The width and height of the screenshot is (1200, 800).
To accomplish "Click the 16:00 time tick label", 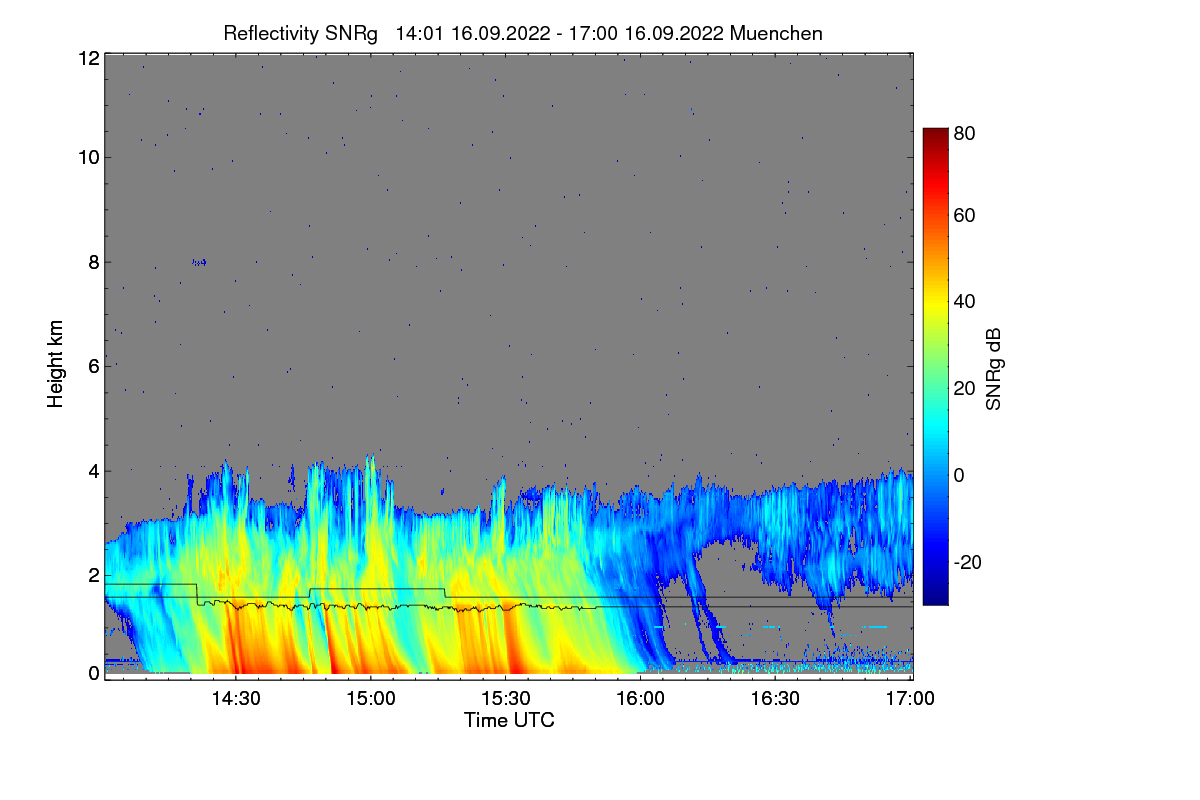I will tap(640, 698).
